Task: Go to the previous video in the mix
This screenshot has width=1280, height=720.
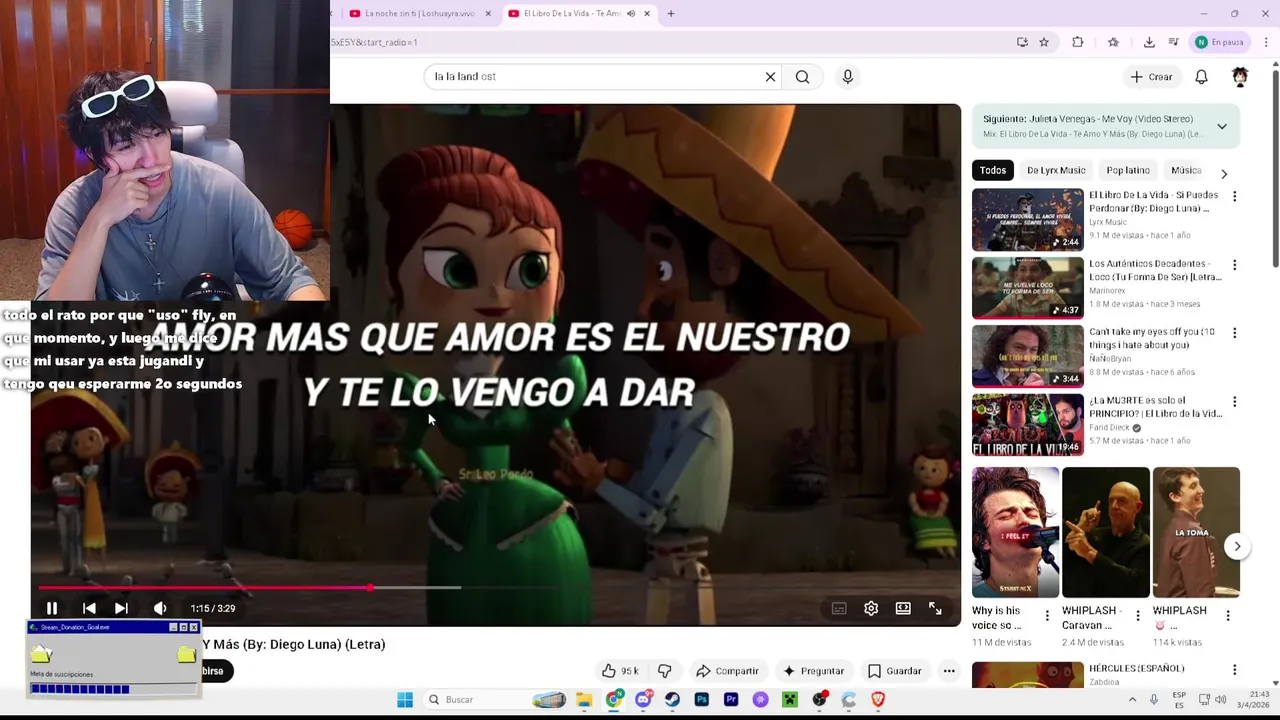Action: [89, 608]
